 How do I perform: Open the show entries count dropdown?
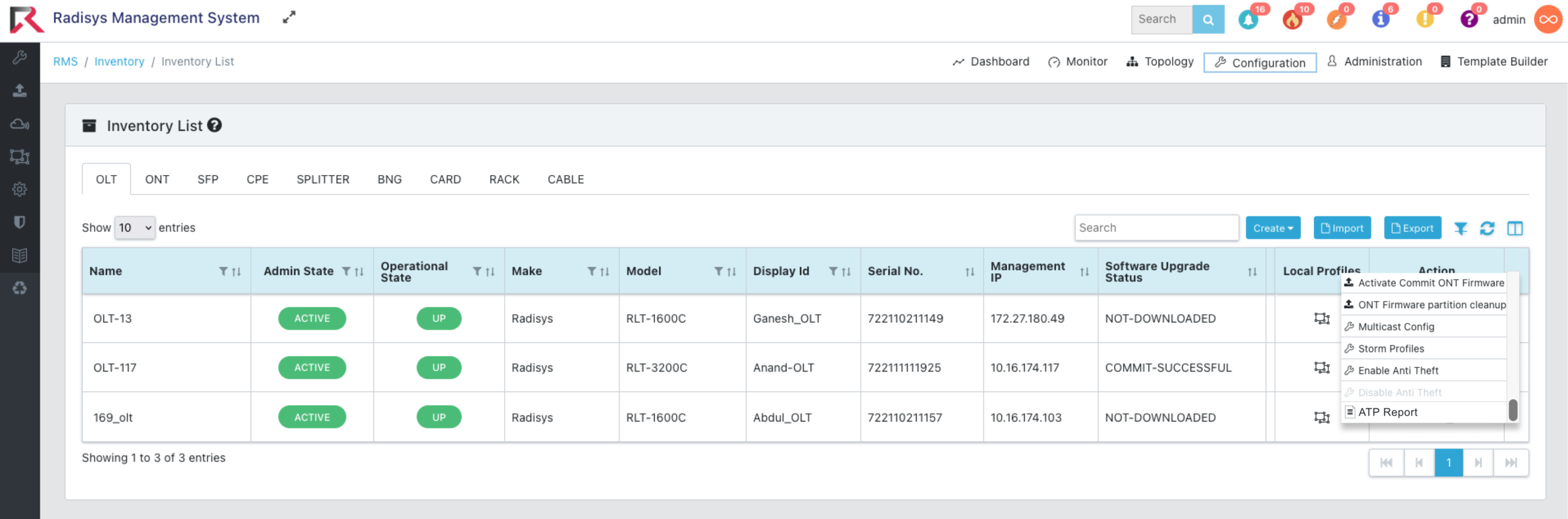pyautogui.click(x=135, y=228)
